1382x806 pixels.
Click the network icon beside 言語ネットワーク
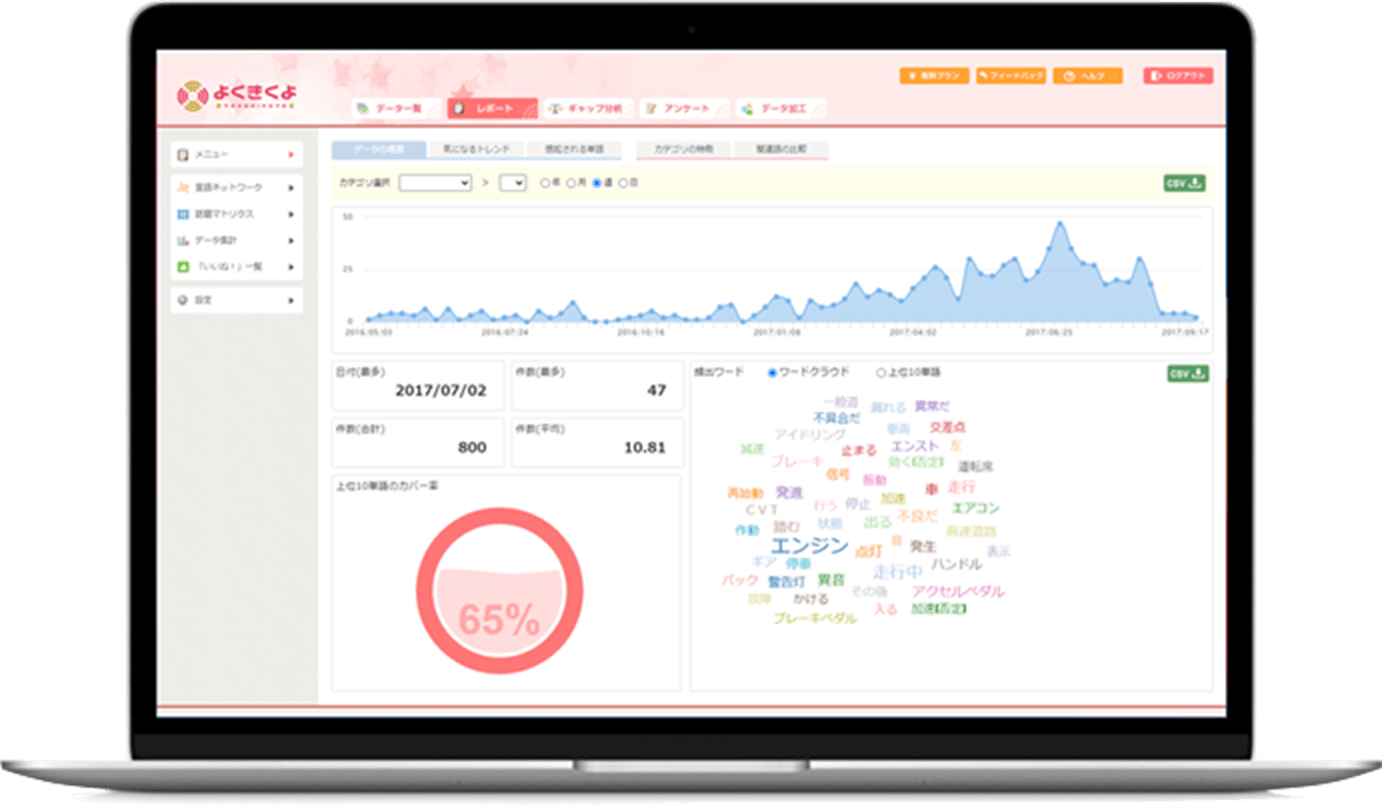tap(183, 187)
